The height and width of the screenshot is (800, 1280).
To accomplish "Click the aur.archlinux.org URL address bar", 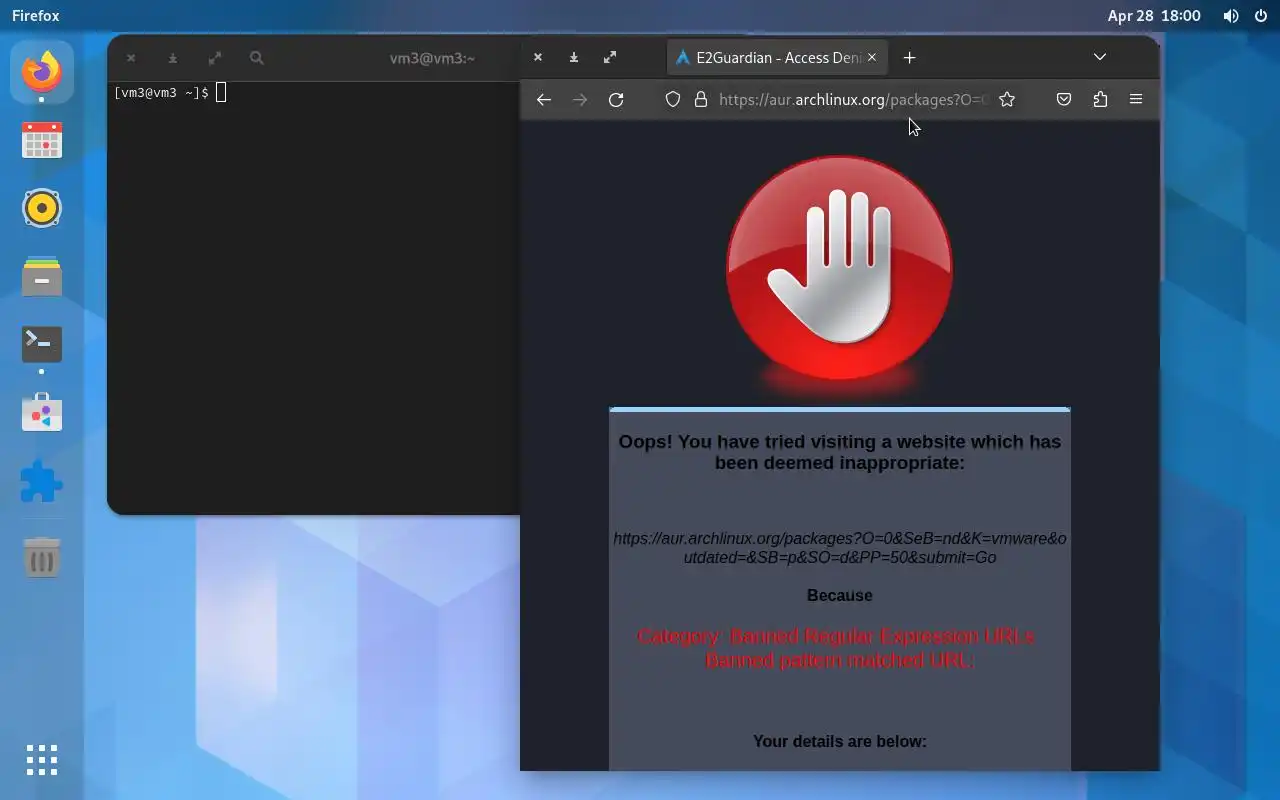I will tap(853, 99).
